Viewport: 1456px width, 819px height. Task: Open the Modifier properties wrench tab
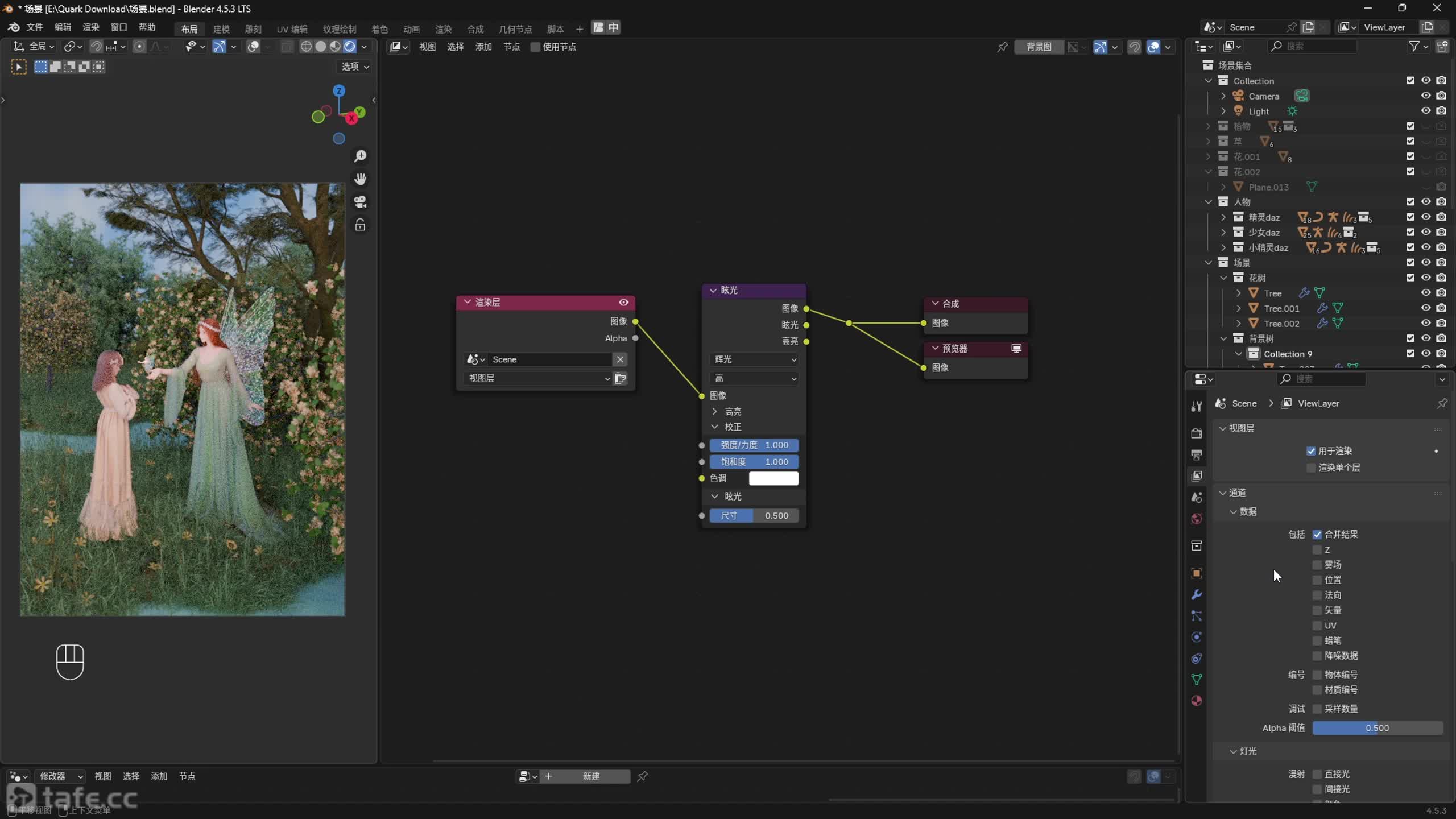click(x=1197, y=595)
